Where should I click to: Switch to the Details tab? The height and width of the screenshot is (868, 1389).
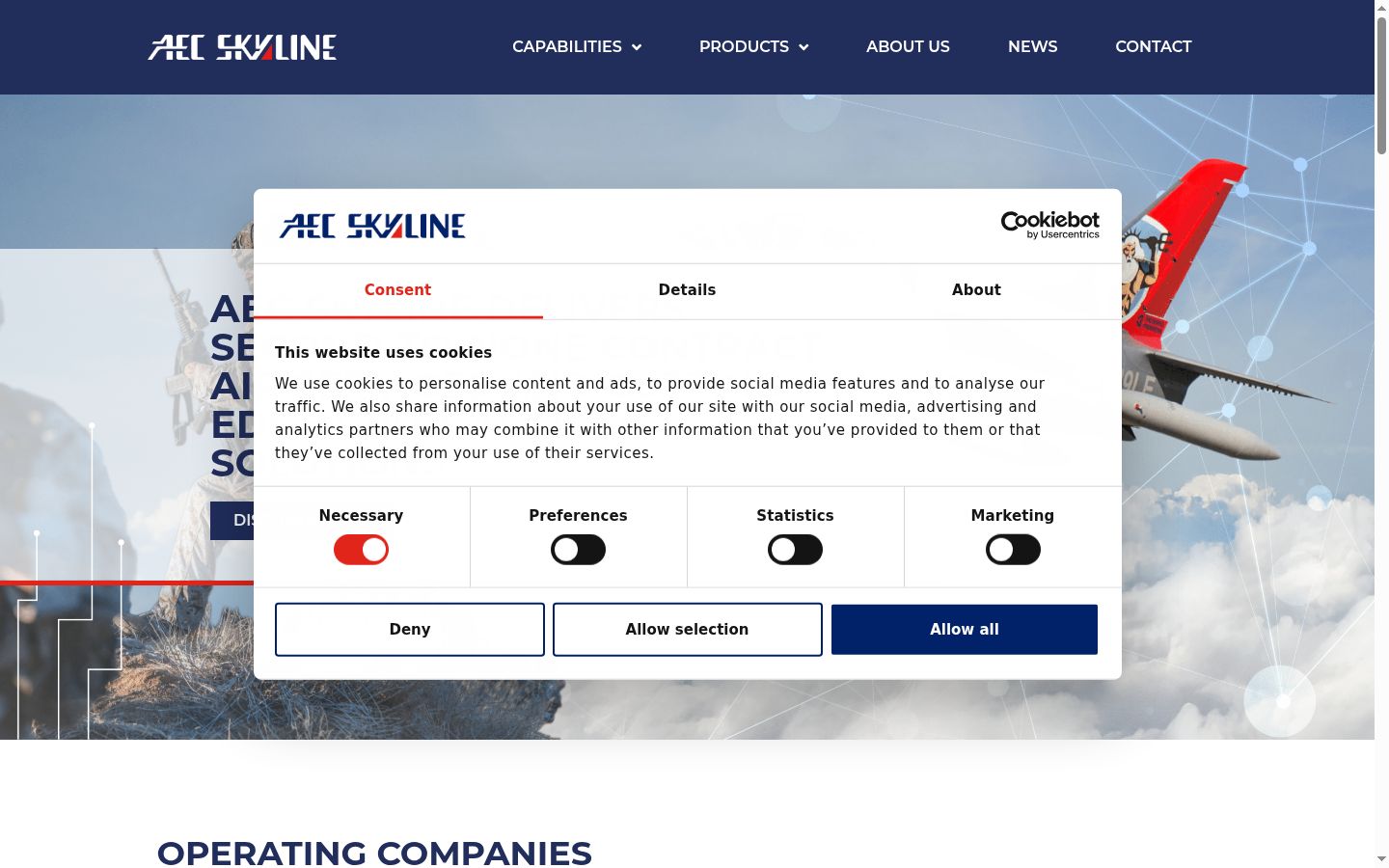pyautogui.click(x=687, y=290)
